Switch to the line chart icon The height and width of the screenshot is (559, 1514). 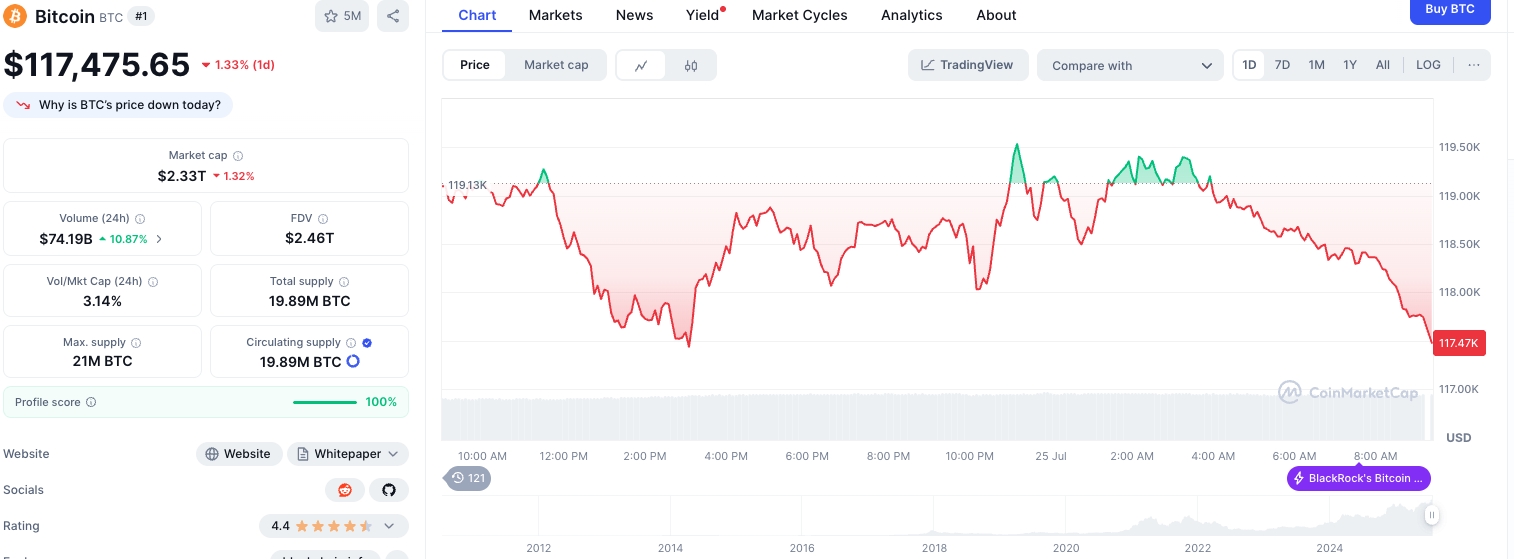pos(641,66)
